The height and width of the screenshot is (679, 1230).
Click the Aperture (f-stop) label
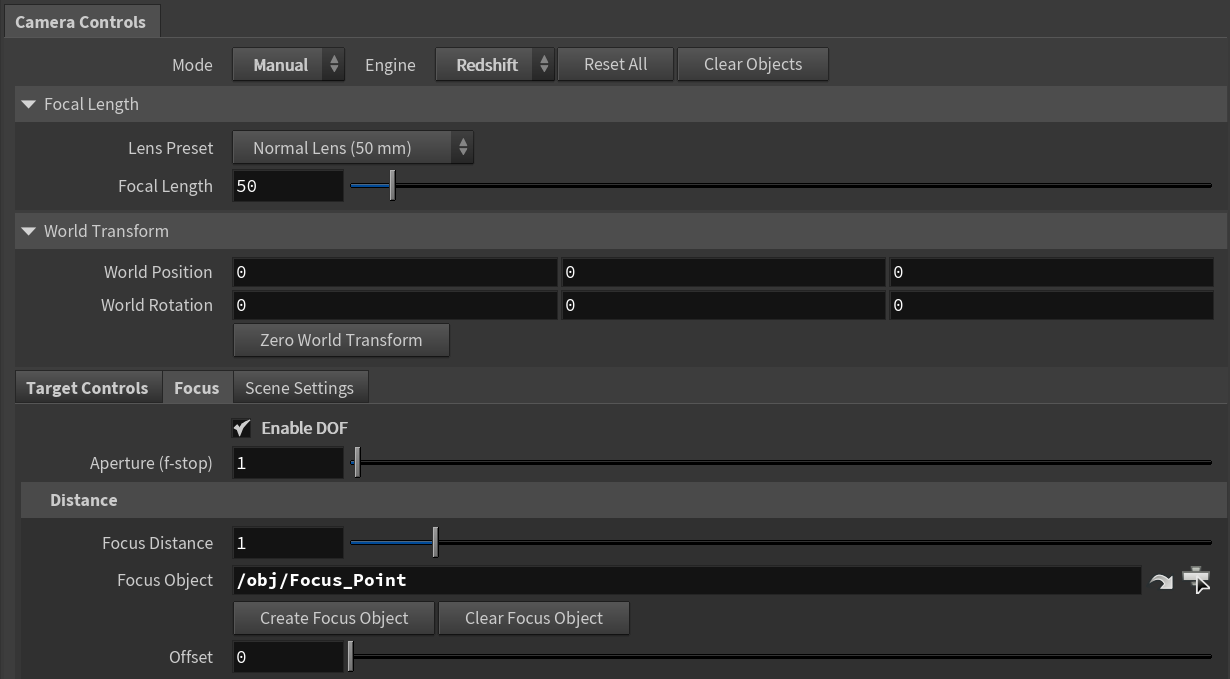pos(151,463)
